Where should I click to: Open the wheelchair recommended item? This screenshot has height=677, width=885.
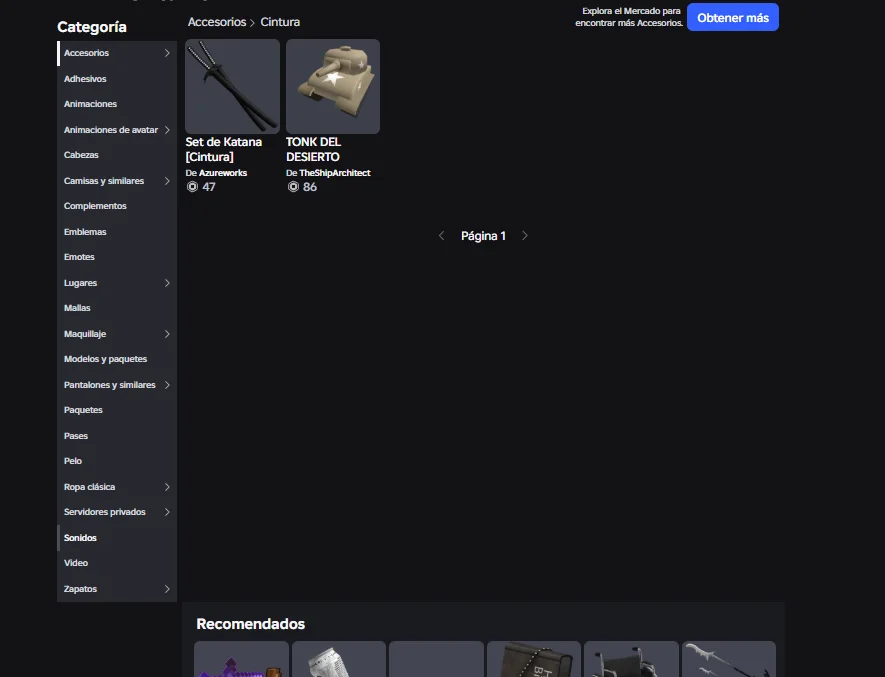(631, 661)
